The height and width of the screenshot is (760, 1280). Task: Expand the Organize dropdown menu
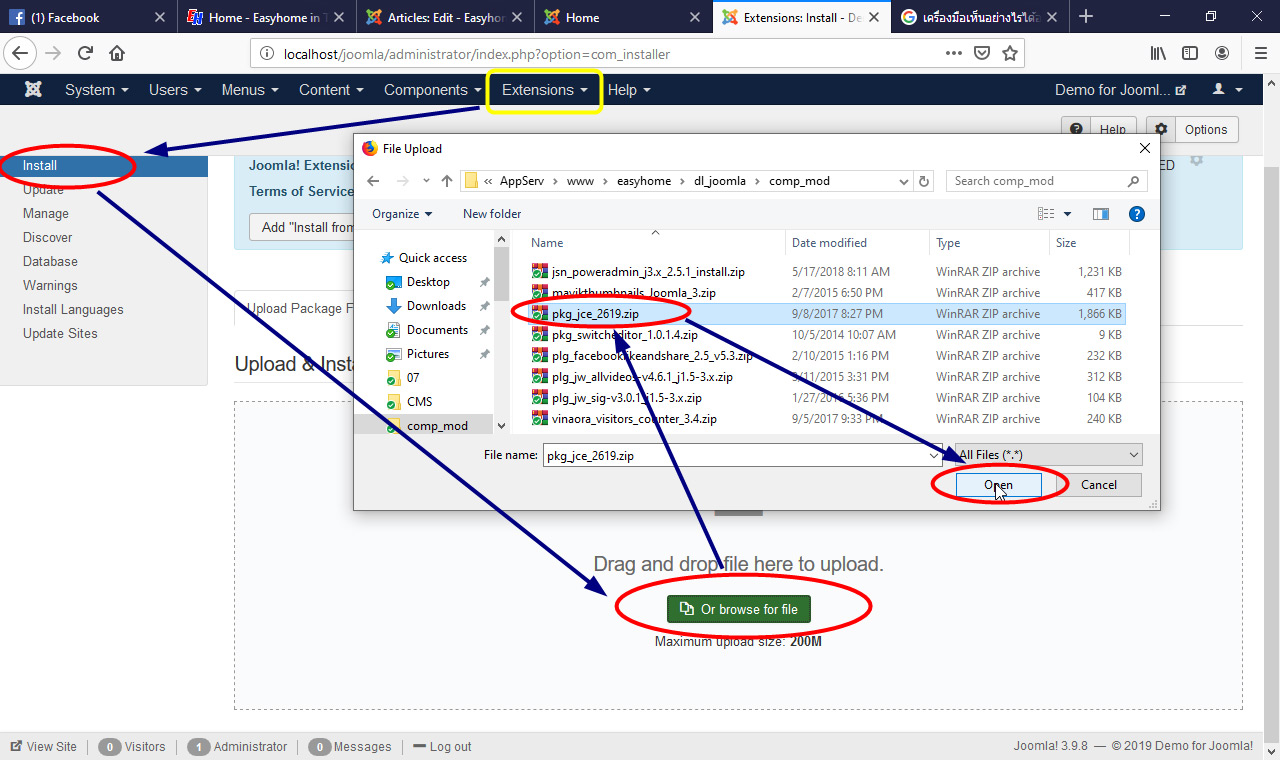click(x=400, y=213)
